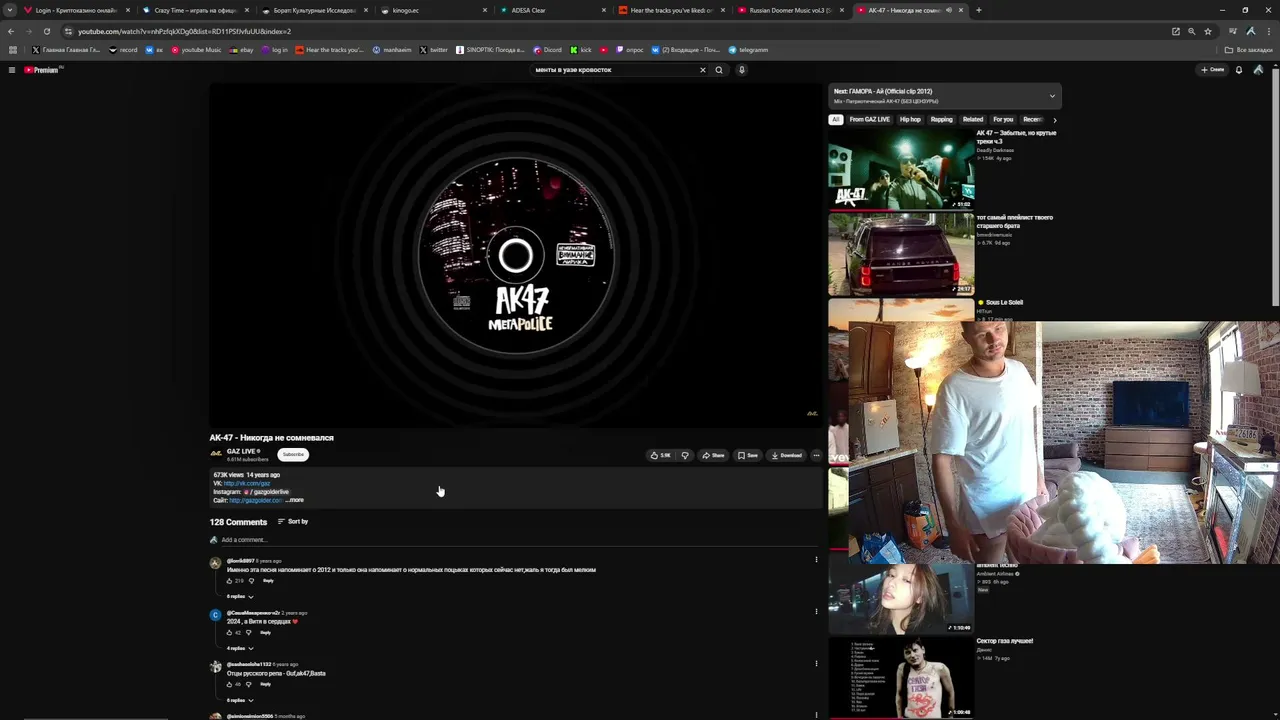The image size is (1280, 720).
Task: Select the Rapping chip
Action: click(942, 120)
